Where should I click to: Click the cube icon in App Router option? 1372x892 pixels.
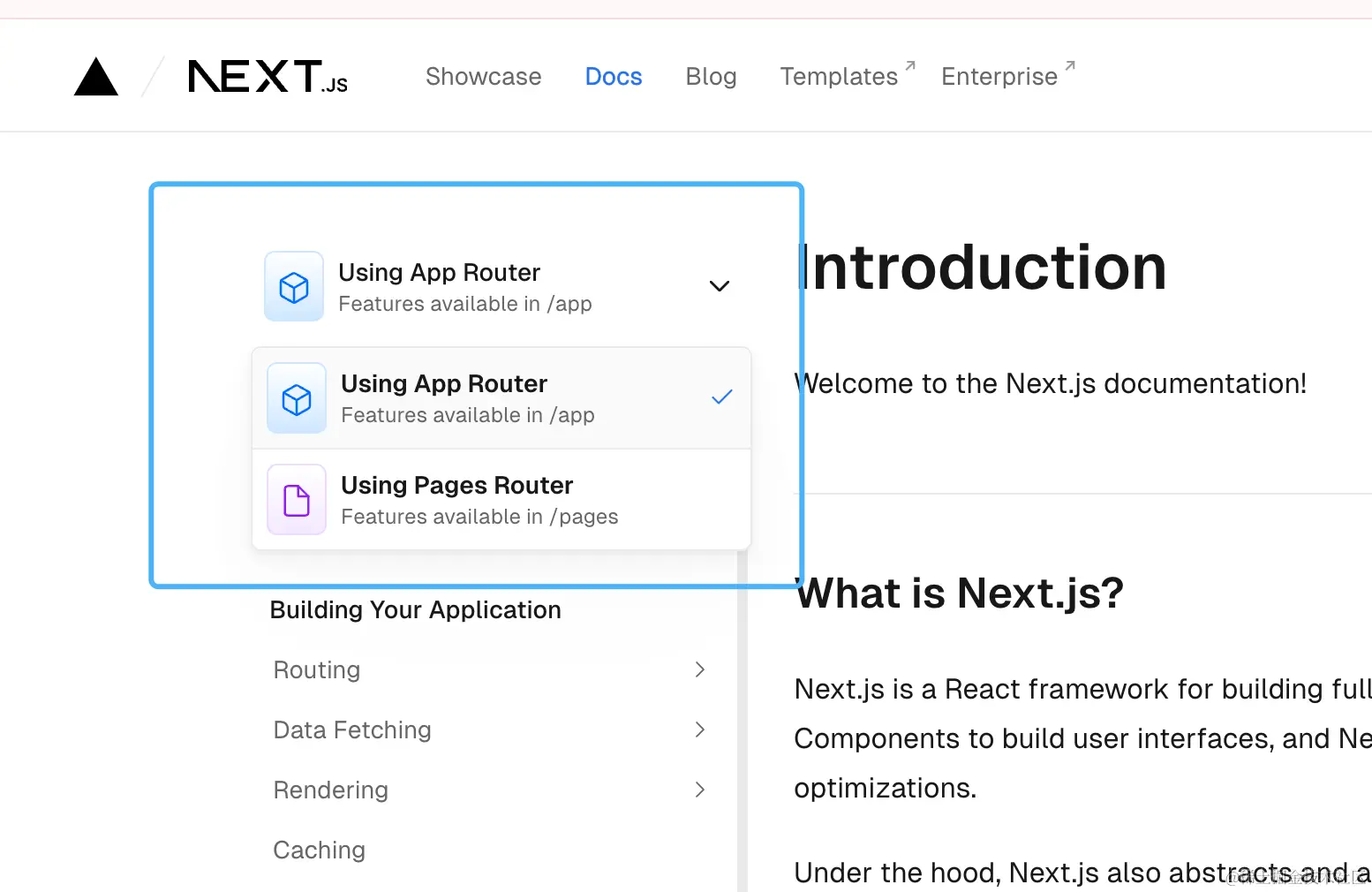pos(297,398)
